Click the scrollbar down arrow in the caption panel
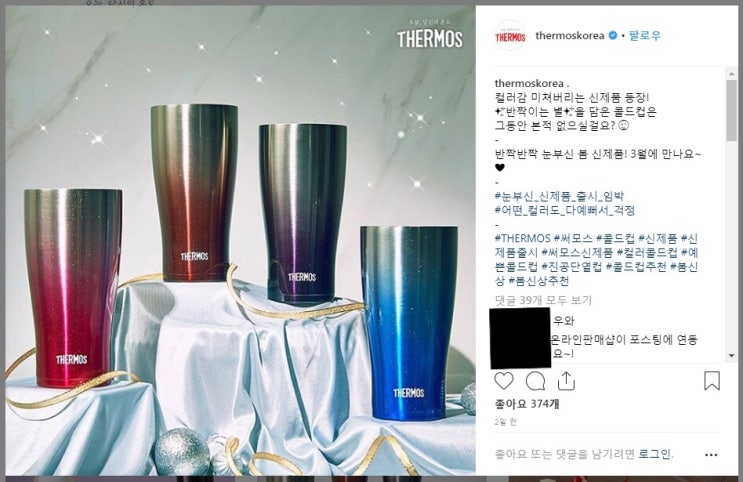Image resolution: width=743 pixels, height=482 pixels. coord(731,355)
